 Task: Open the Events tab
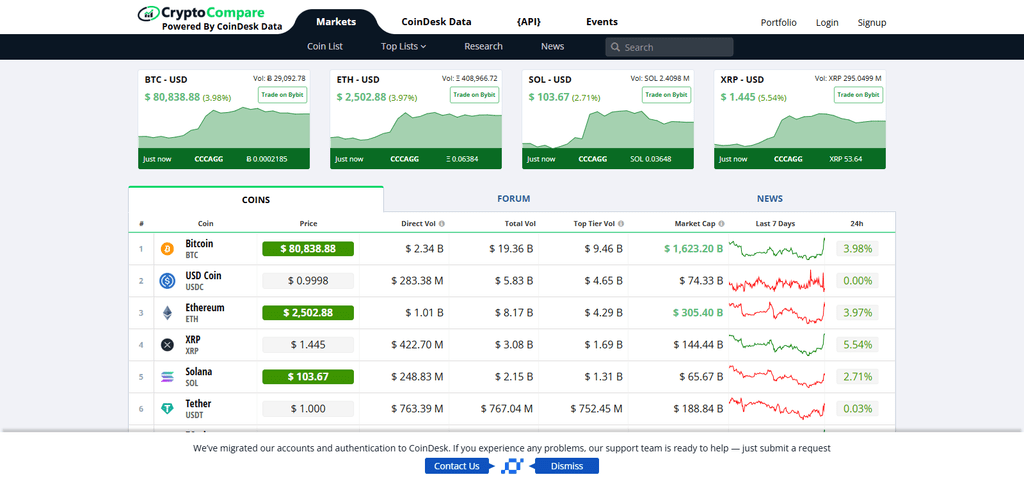tap(602, 22)
